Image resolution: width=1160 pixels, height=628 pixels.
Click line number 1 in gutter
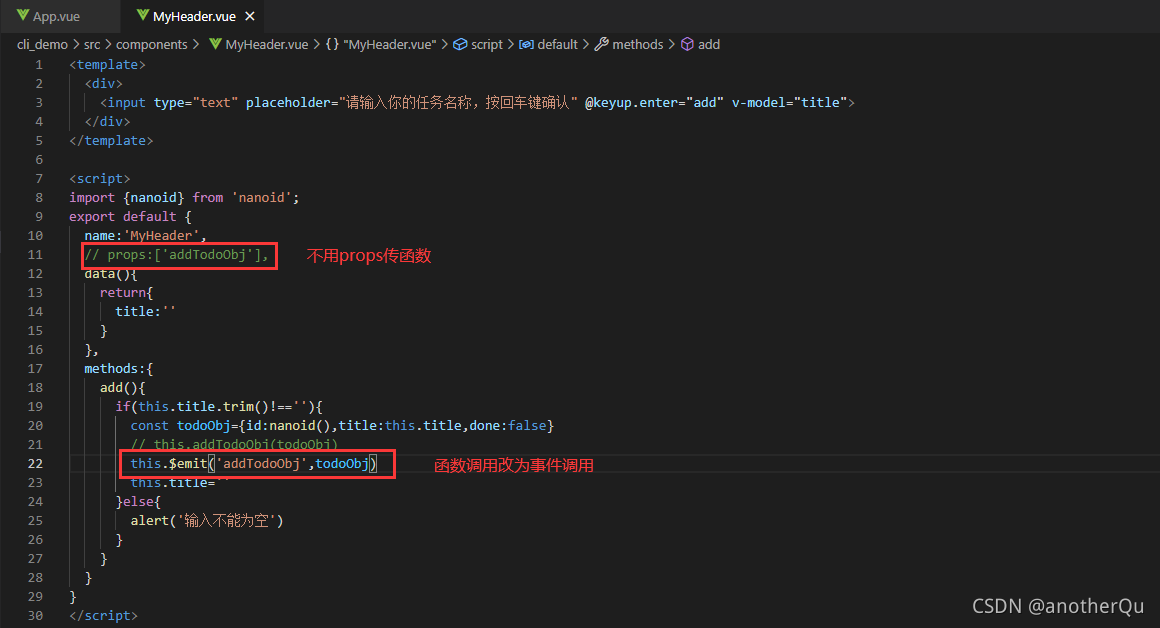39,65
